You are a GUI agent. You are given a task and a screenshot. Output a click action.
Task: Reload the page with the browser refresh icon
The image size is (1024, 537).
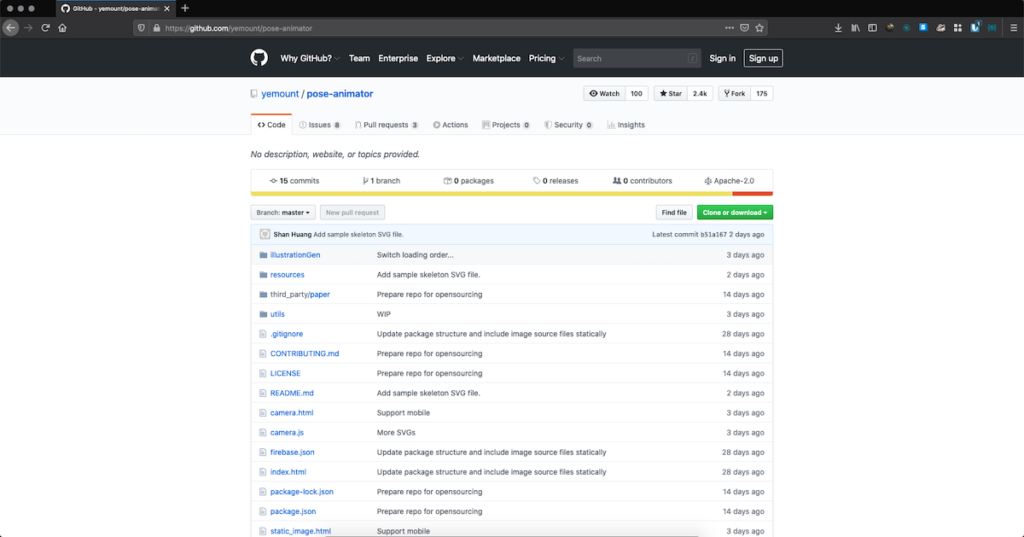coord(45,28)
